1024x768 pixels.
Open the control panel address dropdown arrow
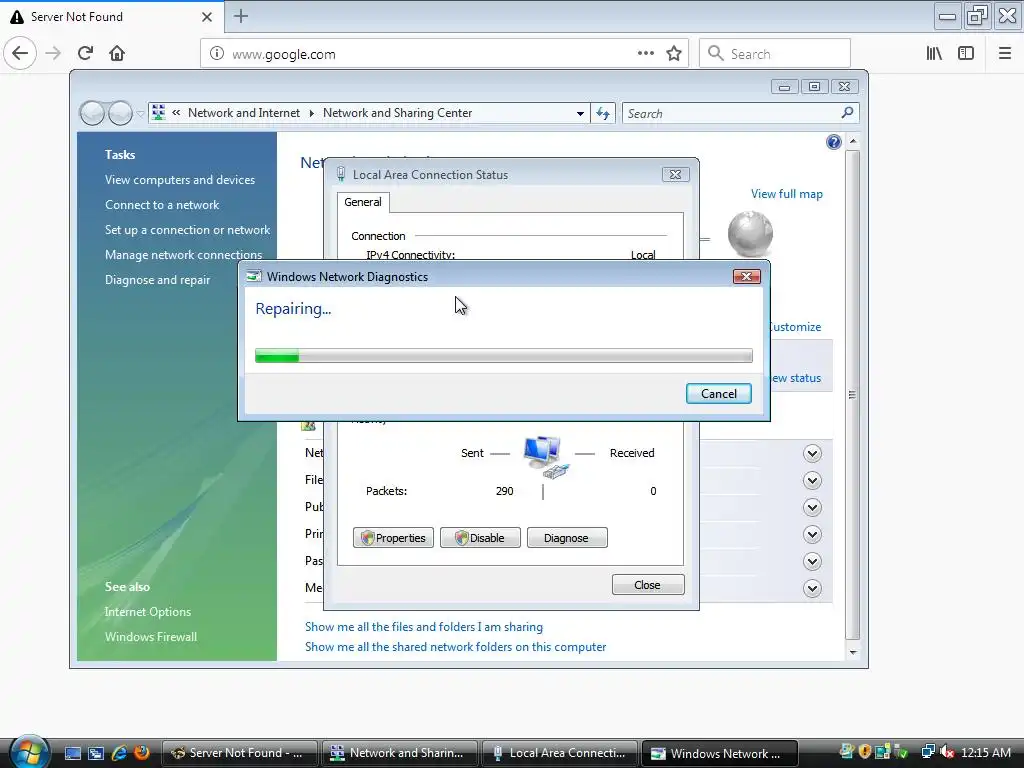pyautogui.click(x=580, y=114)
